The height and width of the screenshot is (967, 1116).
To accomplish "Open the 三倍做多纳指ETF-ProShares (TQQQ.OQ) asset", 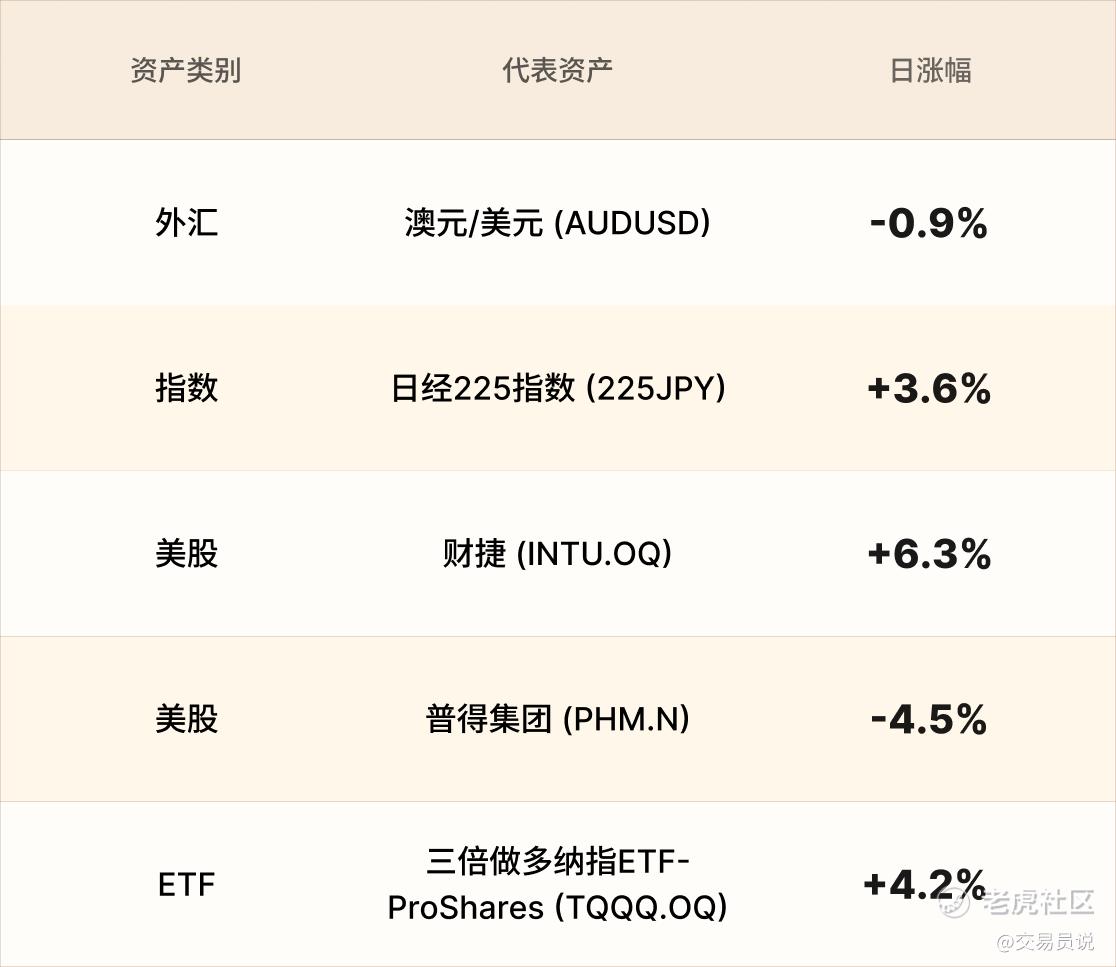I will (557, 884).
